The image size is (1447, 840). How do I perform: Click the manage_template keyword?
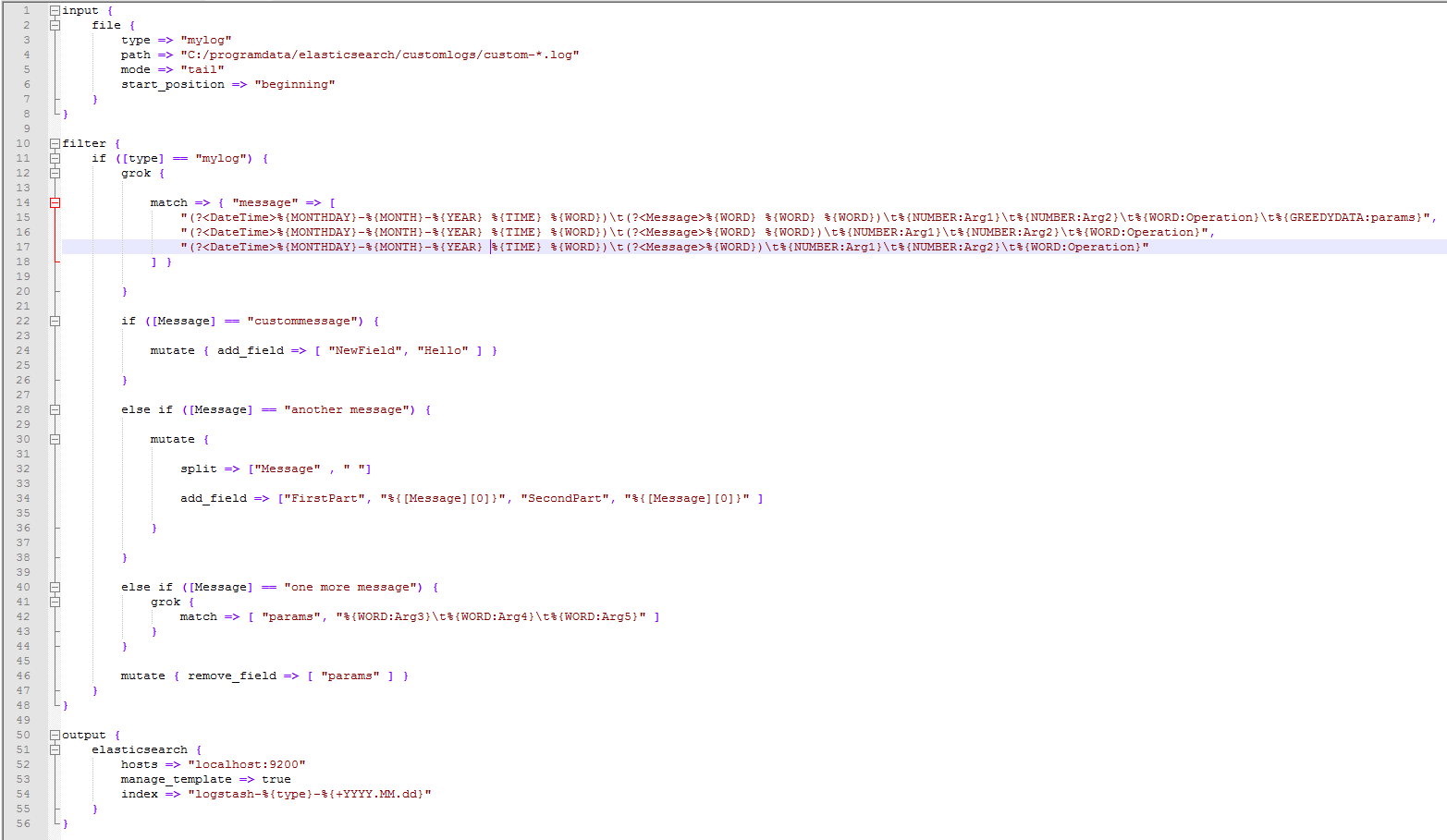point(177,779)
